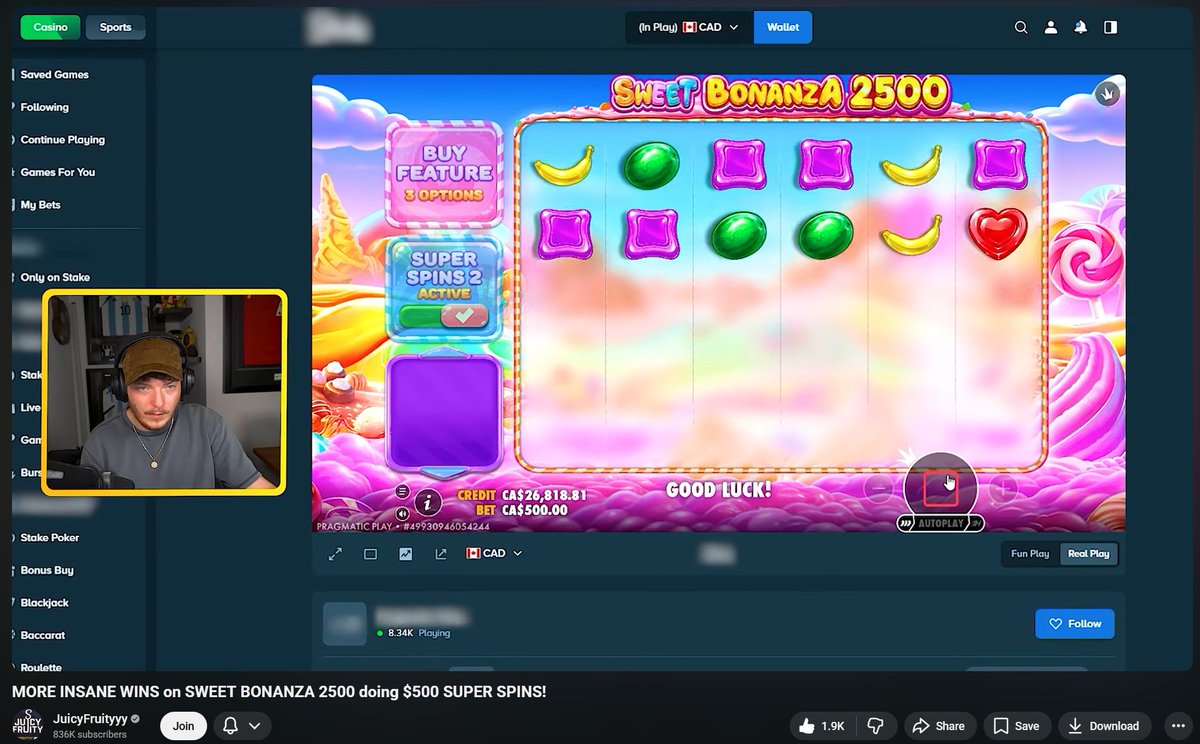Toggle the side panel icon in header
The image size is (1200, 744).
[x=1110, y=27]
